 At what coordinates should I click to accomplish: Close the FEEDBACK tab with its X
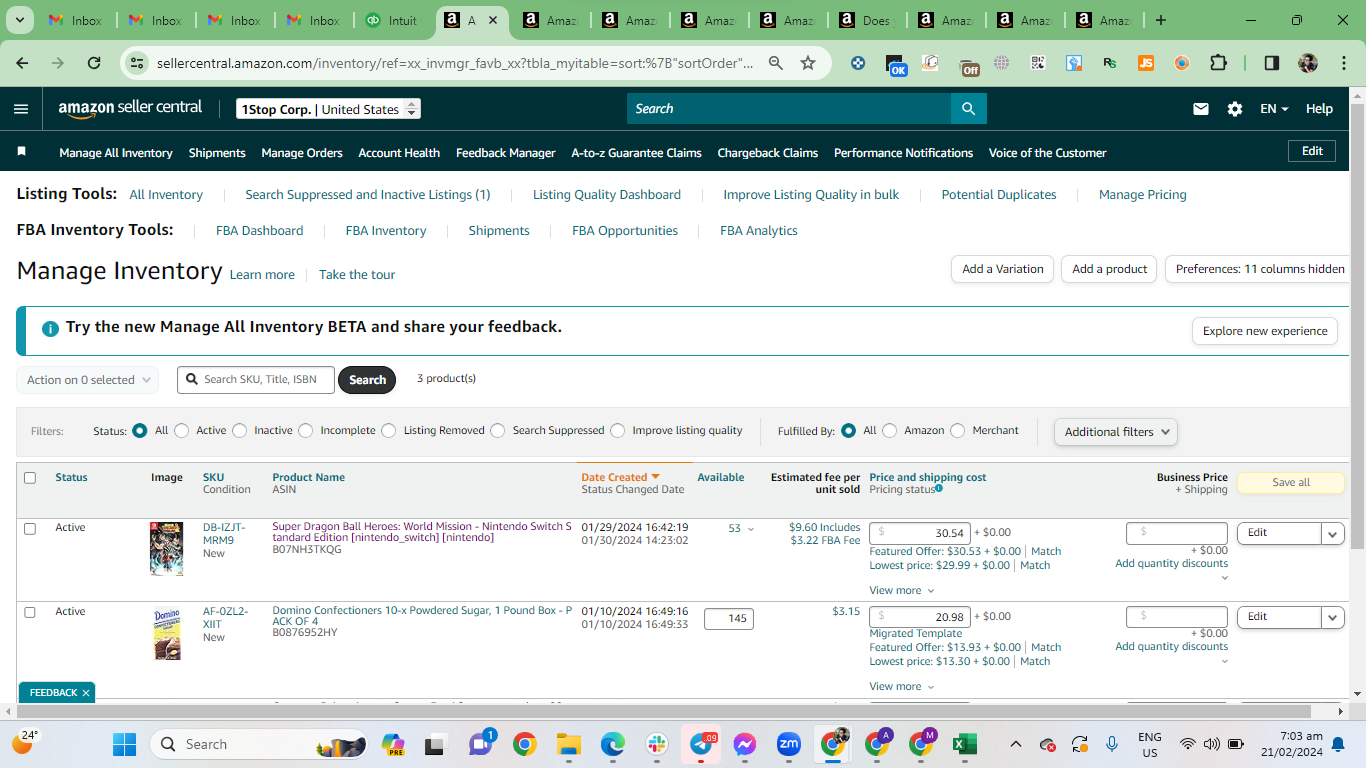(x=86, y=692)
